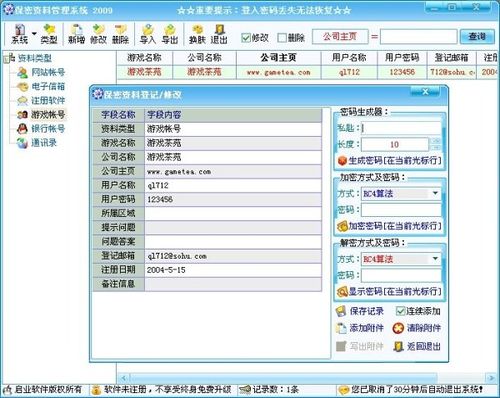
Task: Click the 所属区域 empty field
Action: click(233, 213)
